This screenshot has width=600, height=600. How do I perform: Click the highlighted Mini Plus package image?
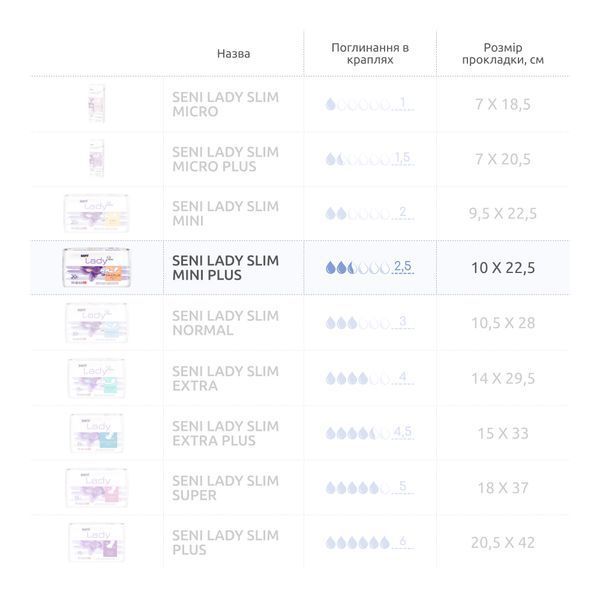click(96, 267)
